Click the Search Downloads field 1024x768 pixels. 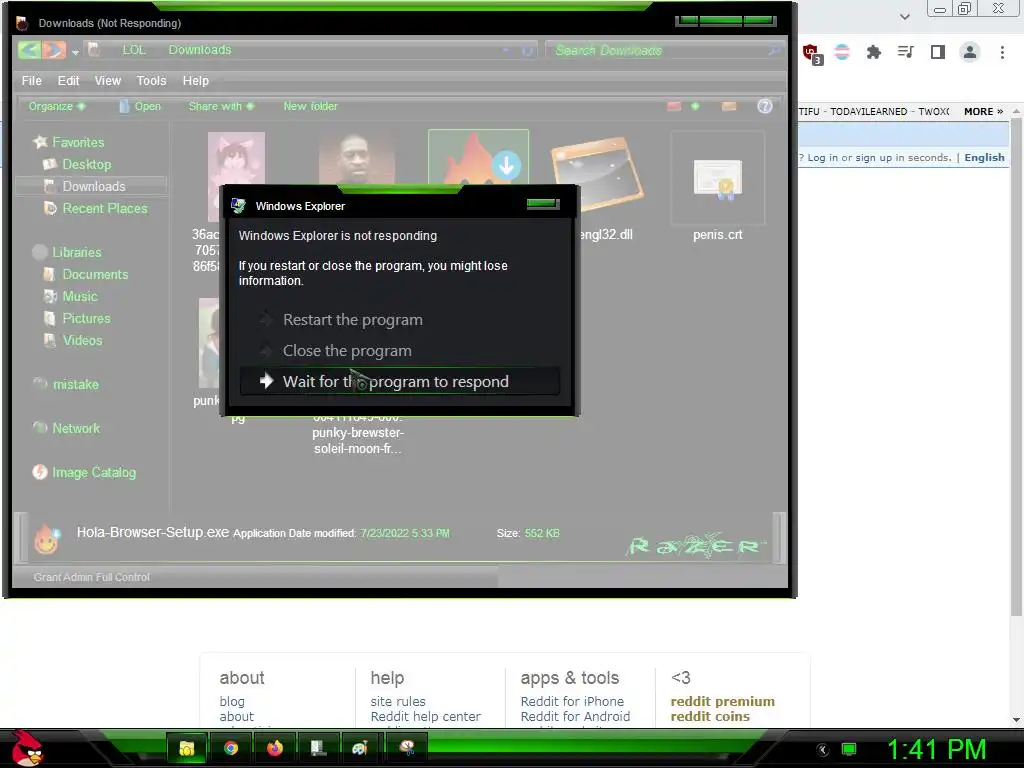coord(663,50)
